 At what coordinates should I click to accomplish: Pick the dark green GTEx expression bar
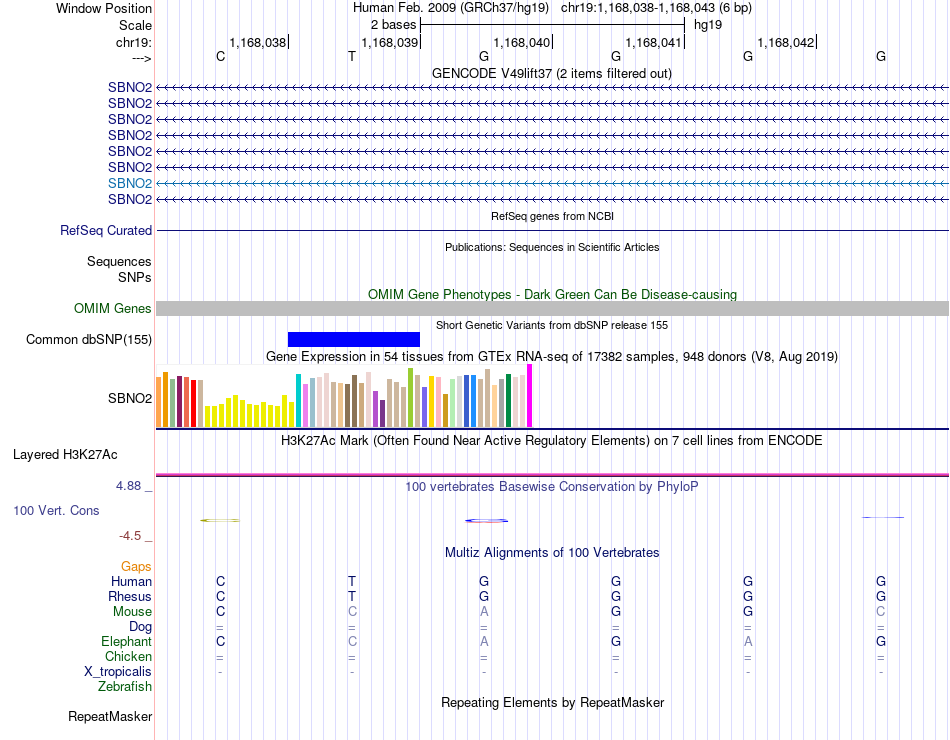pos(509,401)
